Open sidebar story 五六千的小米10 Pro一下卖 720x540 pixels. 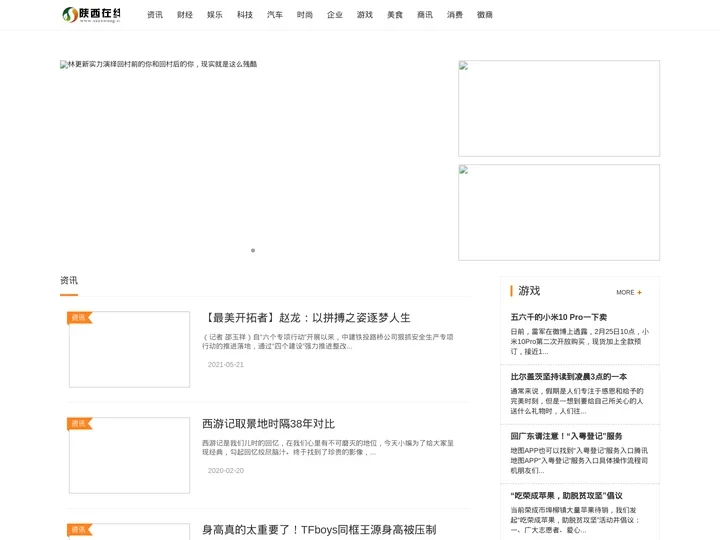[558, 317]
